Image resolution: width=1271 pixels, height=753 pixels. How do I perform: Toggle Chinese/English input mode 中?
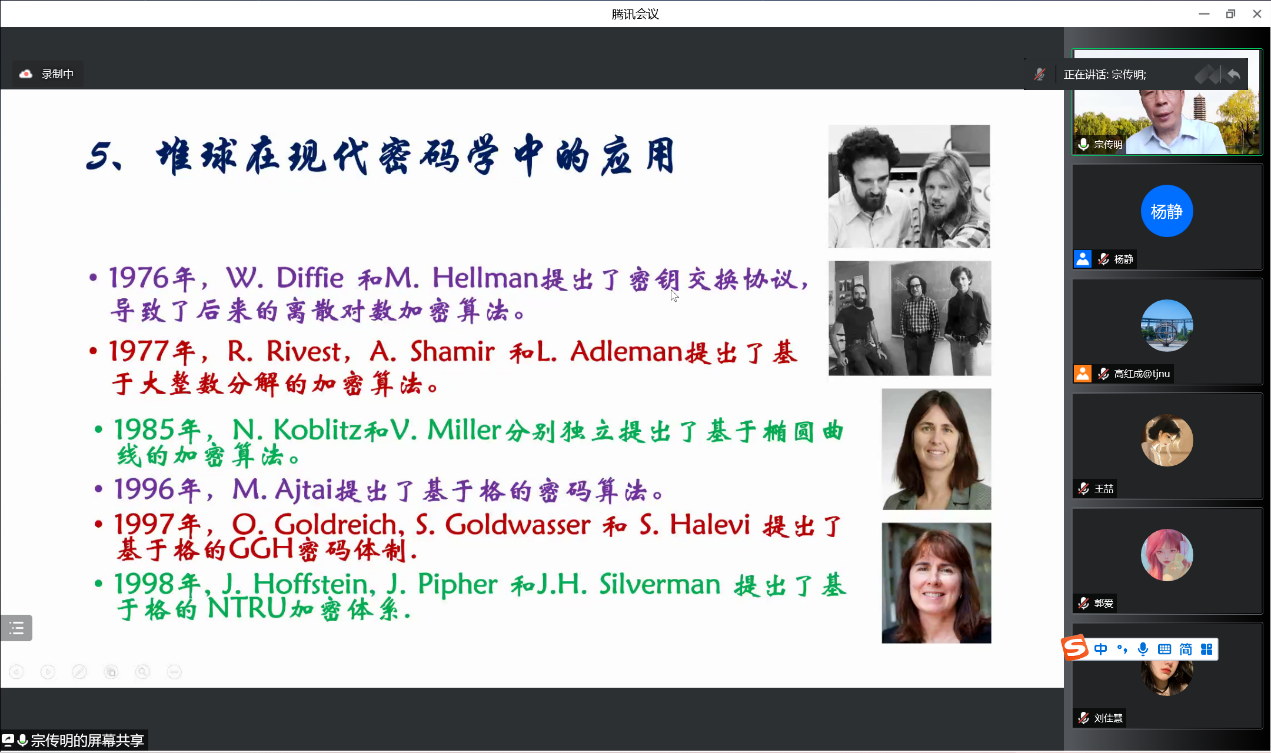[1101, 650]
